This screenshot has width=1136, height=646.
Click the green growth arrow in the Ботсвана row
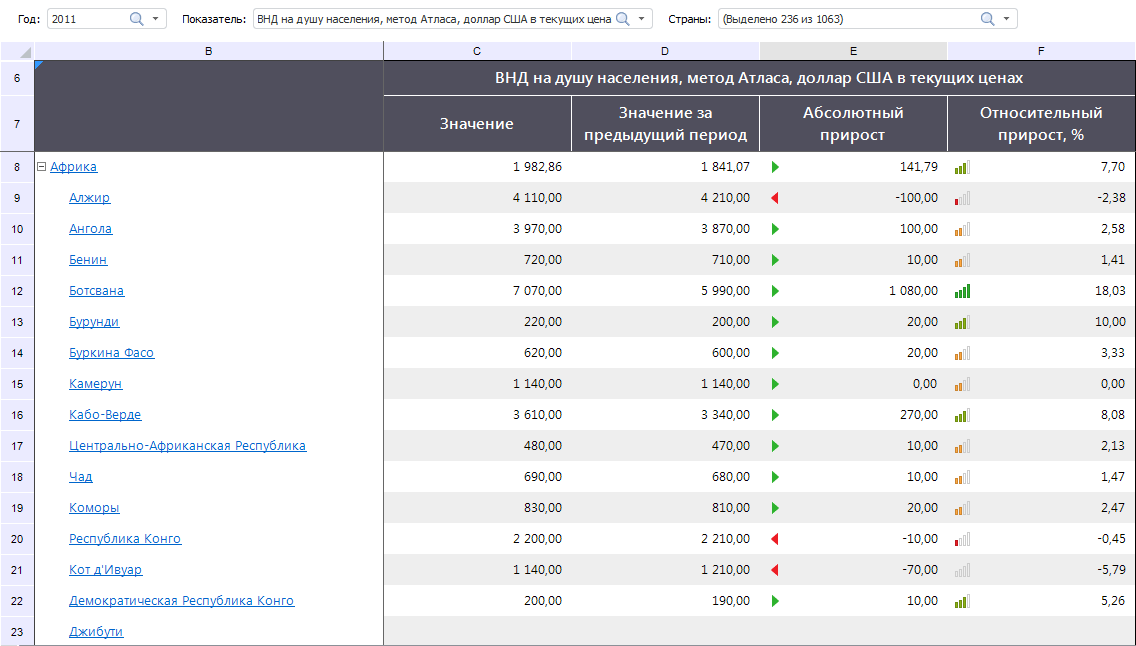click(x=774, y=291)
